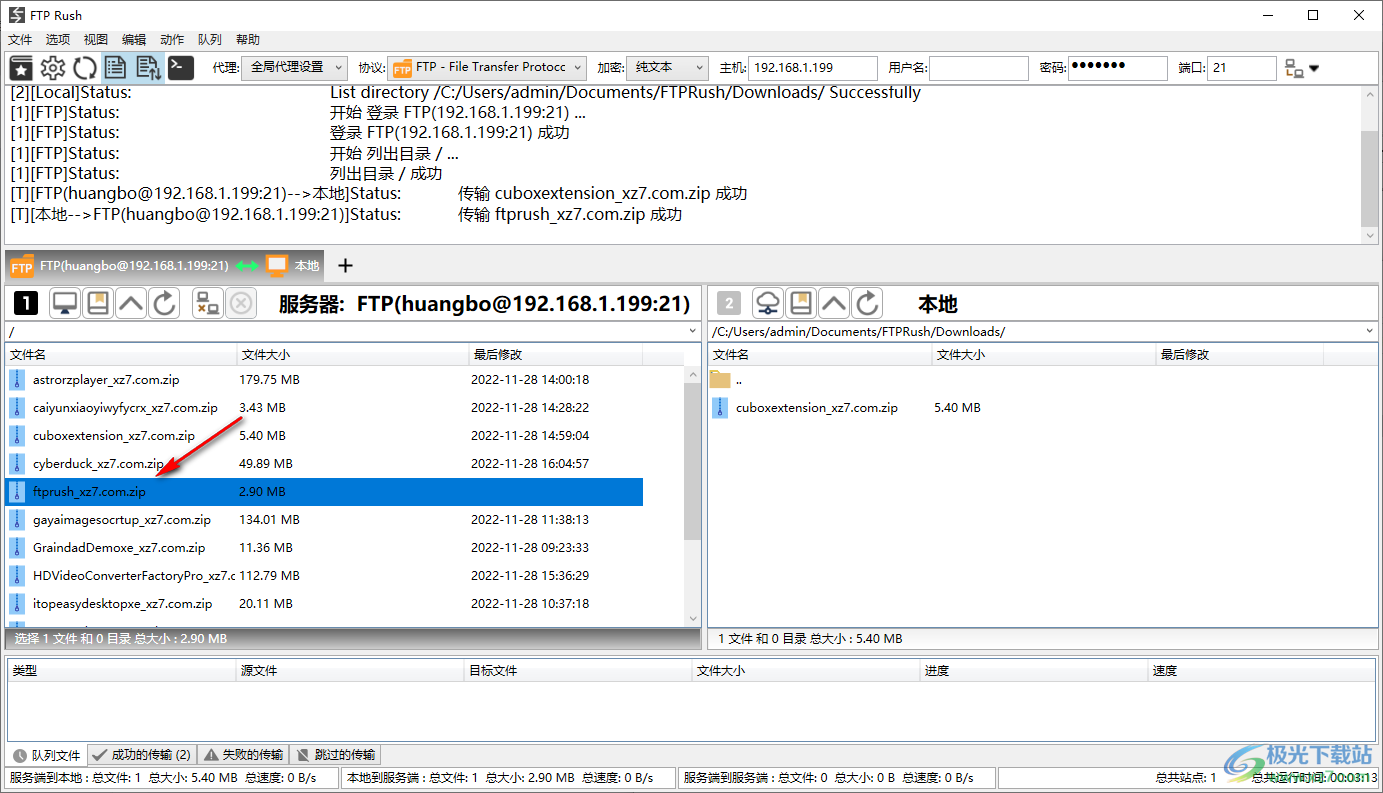
Task: Open the 选项 menu
Action: point(58,40)
